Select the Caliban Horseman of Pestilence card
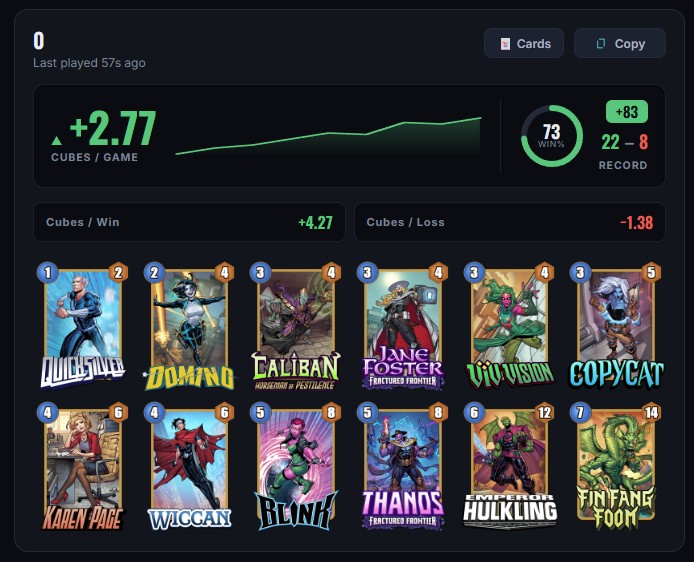The image size is (694, 562). click(x=296, y=327)
